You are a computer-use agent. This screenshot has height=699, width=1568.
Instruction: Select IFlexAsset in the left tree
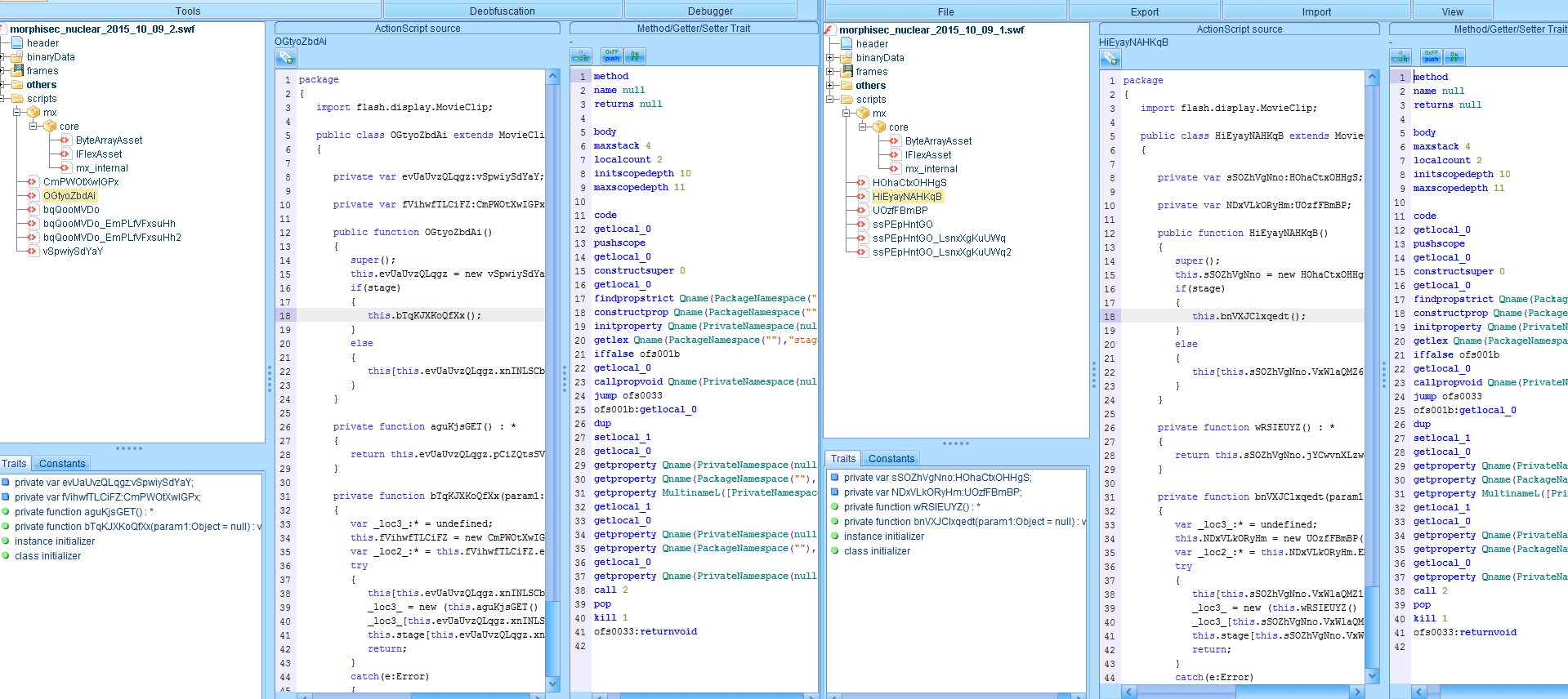[x=99, y=154]
